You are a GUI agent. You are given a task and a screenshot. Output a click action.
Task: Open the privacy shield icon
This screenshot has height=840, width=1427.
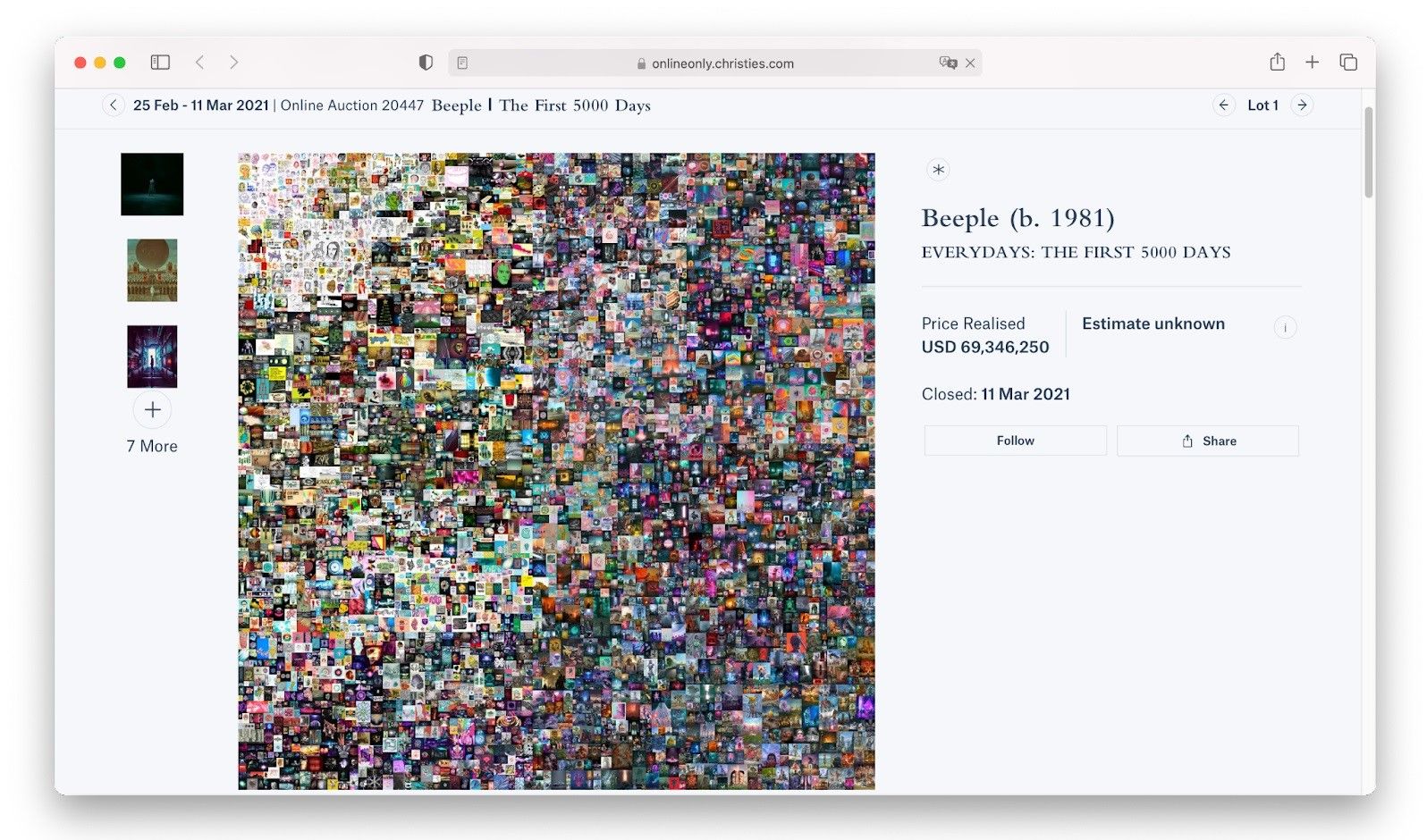tap(426, 63)
